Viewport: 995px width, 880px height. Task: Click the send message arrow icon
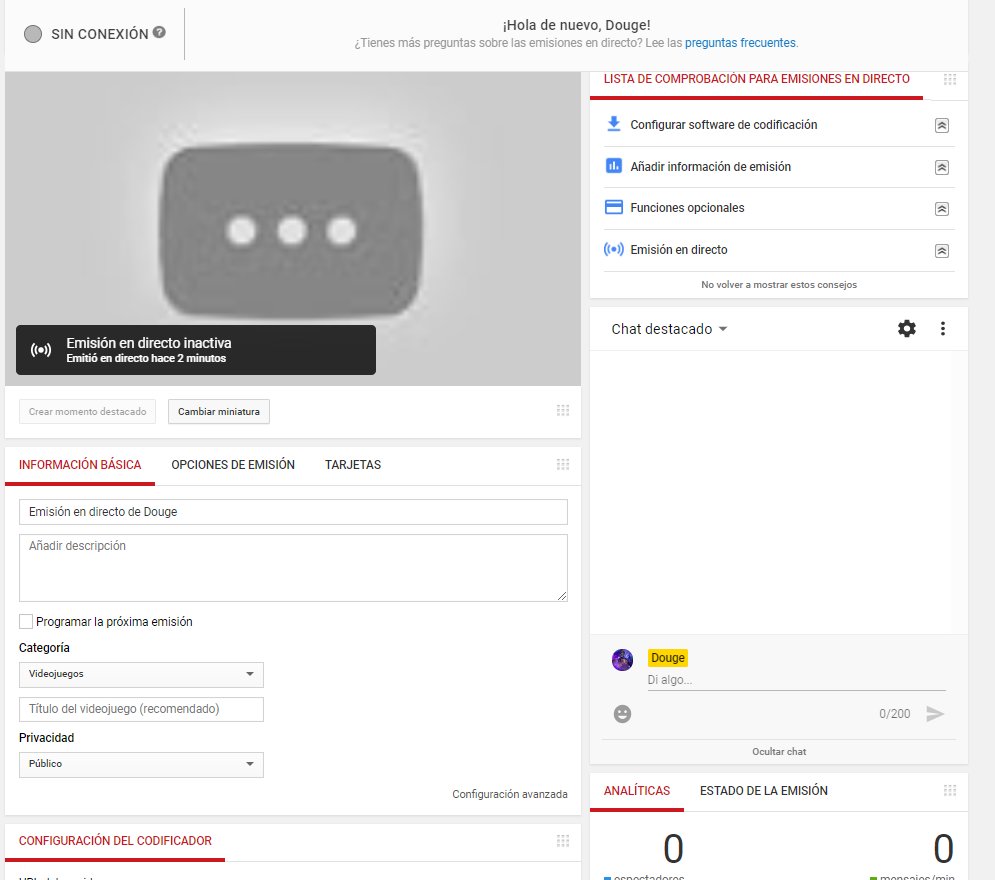pyautogui.click(x=935, y=714)
